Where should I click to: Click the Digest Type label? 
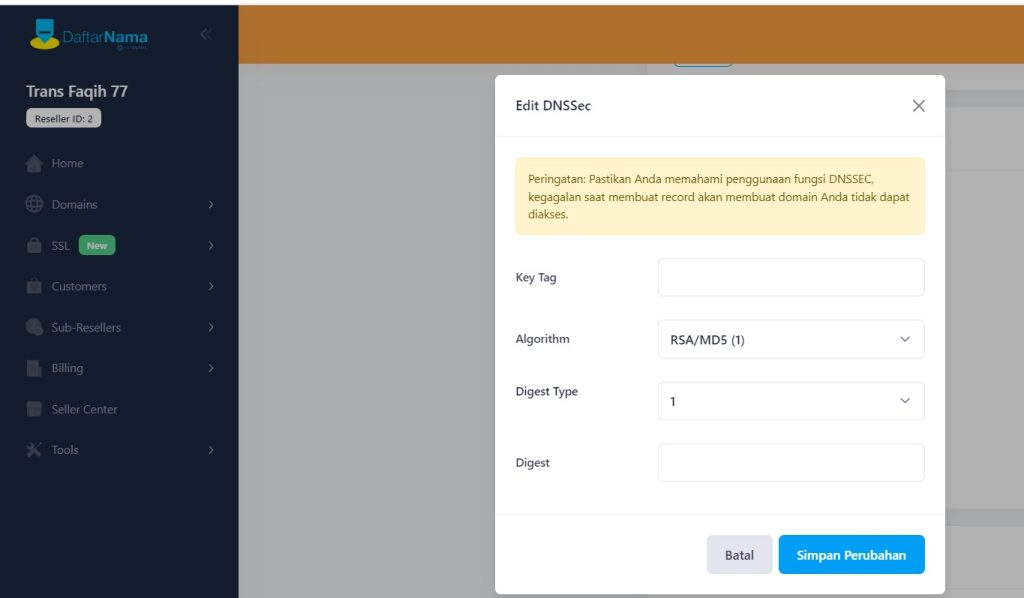547,392
